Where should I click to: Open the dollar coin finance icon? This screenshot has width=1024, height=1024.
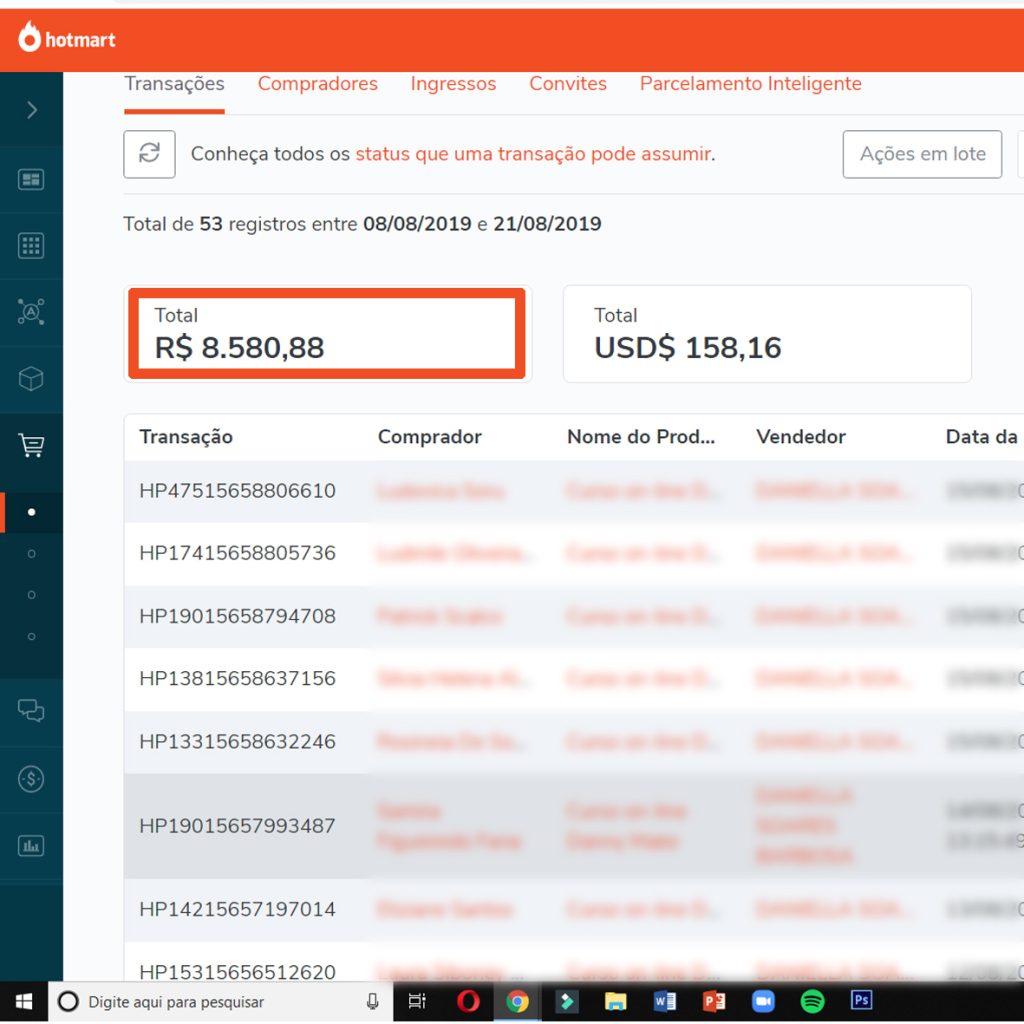(x=31, y=778)
